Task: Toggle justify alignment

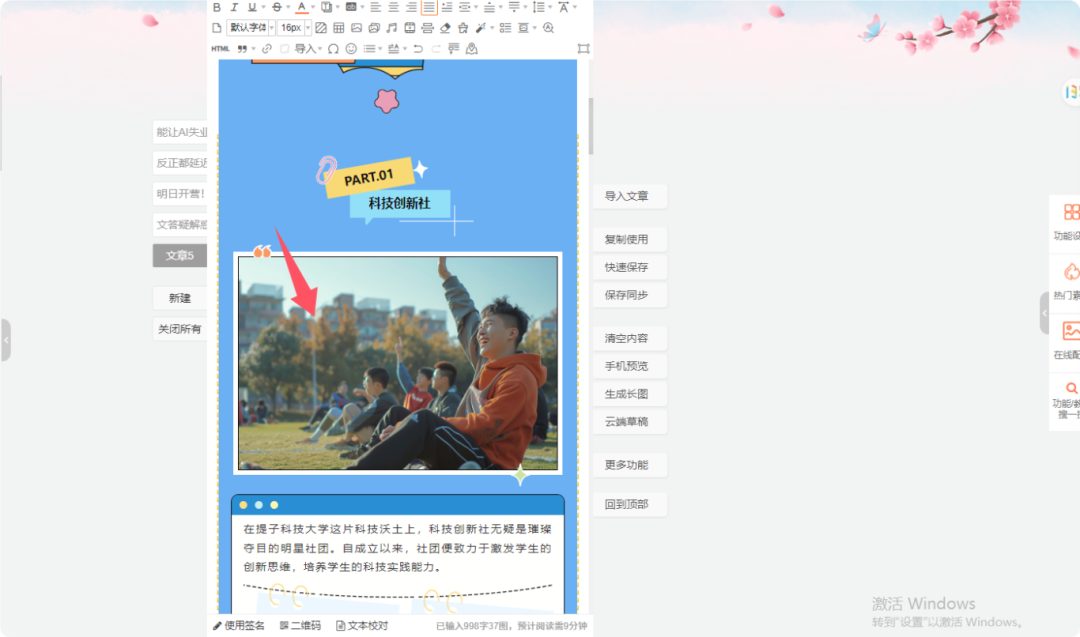Action: tap(429, 7)
